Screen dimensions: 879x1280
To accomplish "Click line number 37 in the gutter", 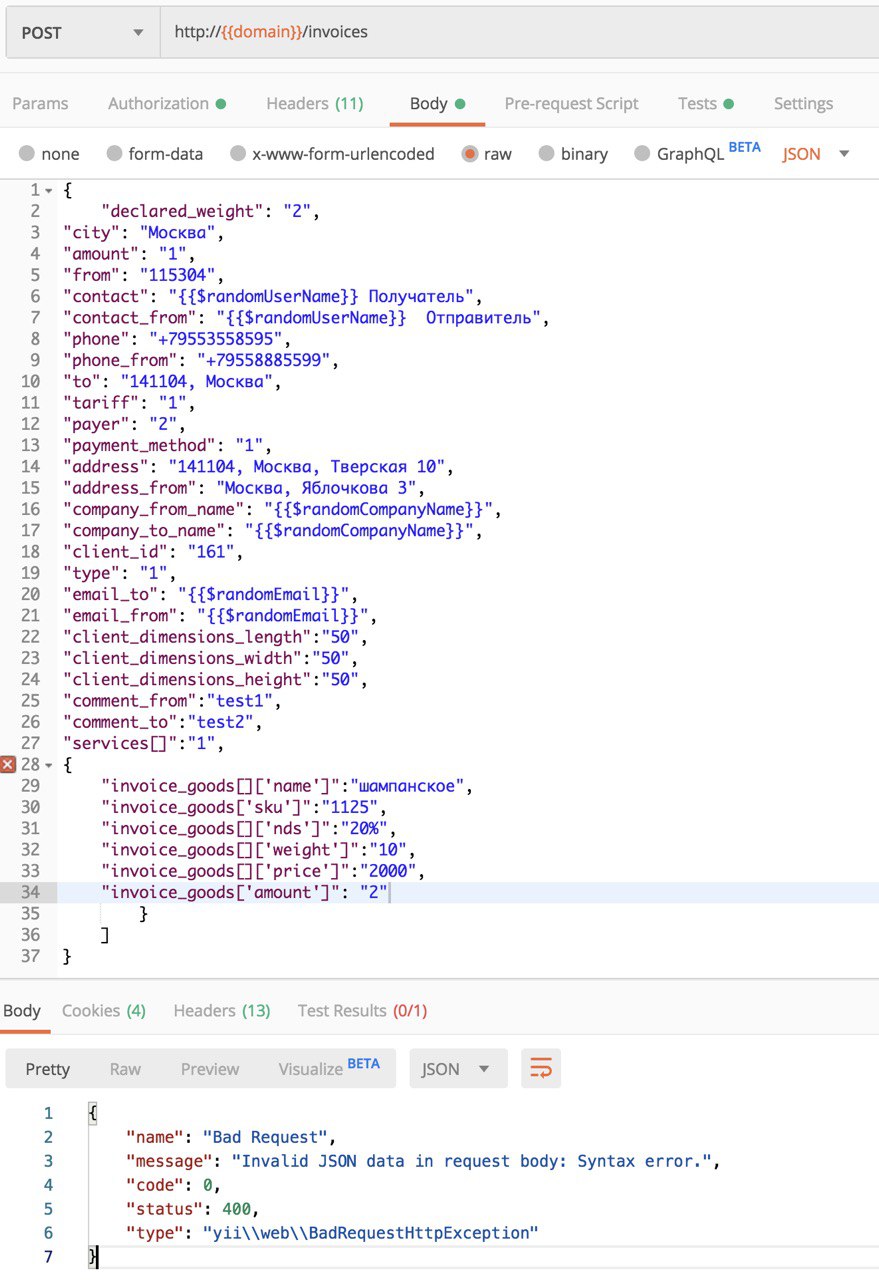I will tap(30, 956).
